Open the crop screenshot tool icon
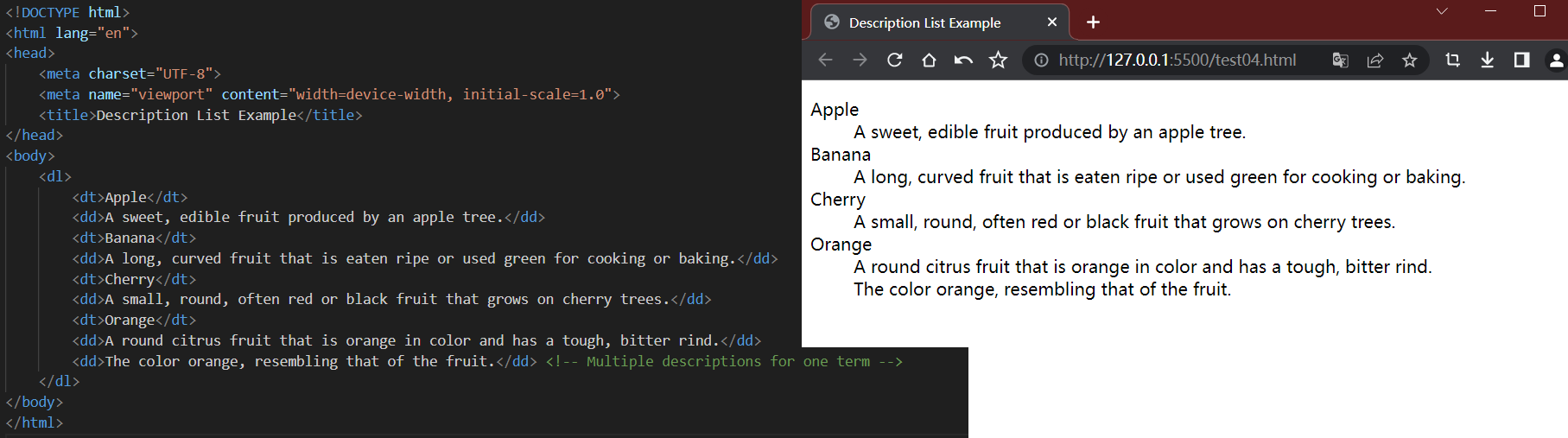This screenshot has height=438, width=1568. pos(1452,60)
